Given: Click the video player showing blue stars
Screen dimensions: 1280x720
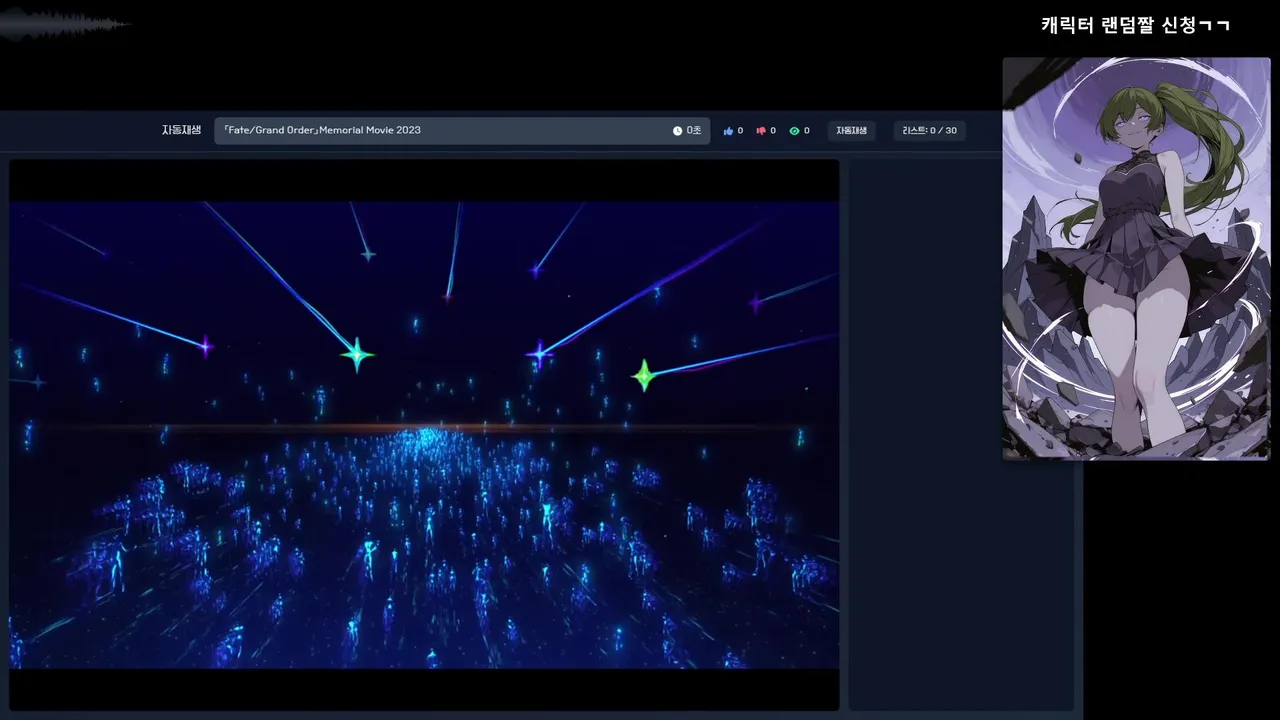Looking at the screenshot, I should (x=424, y=435).
